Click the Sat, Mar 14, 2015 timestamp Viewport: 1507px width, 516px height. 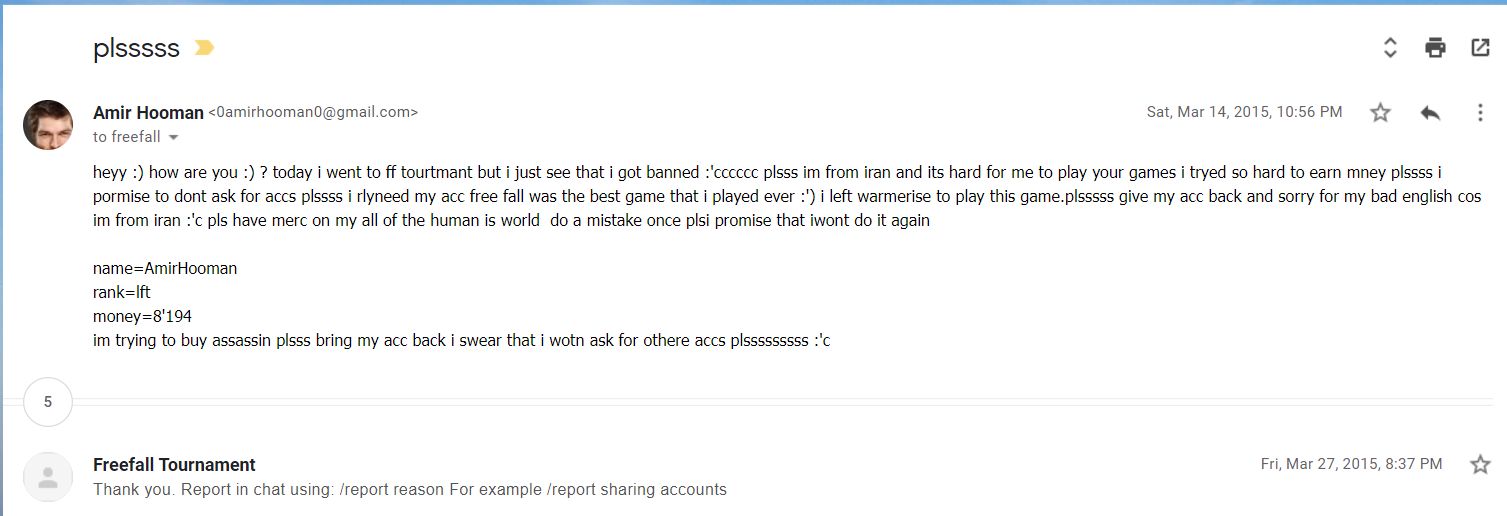(1244, 113)
